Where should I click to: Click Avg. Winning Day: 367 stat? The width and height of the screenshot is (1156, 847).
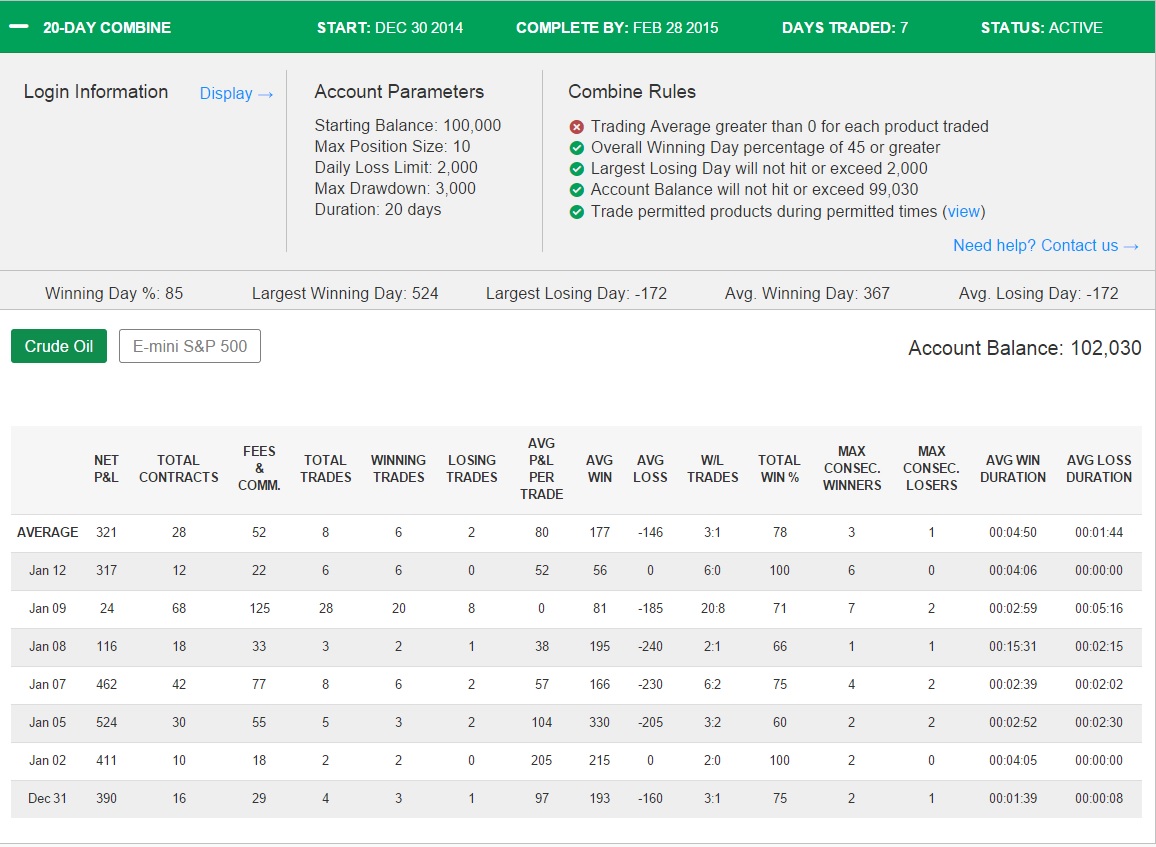click(807, 293)
